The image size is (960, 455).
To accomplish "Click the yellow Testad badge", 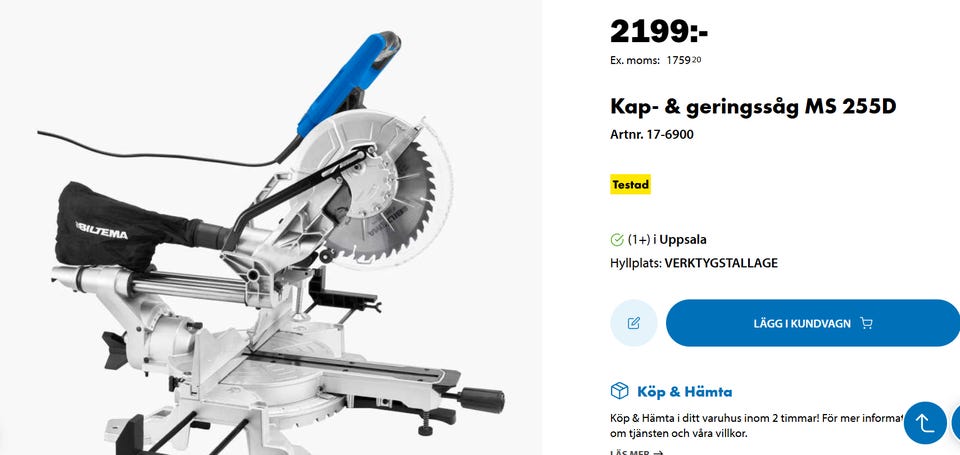I will [630, 184].
